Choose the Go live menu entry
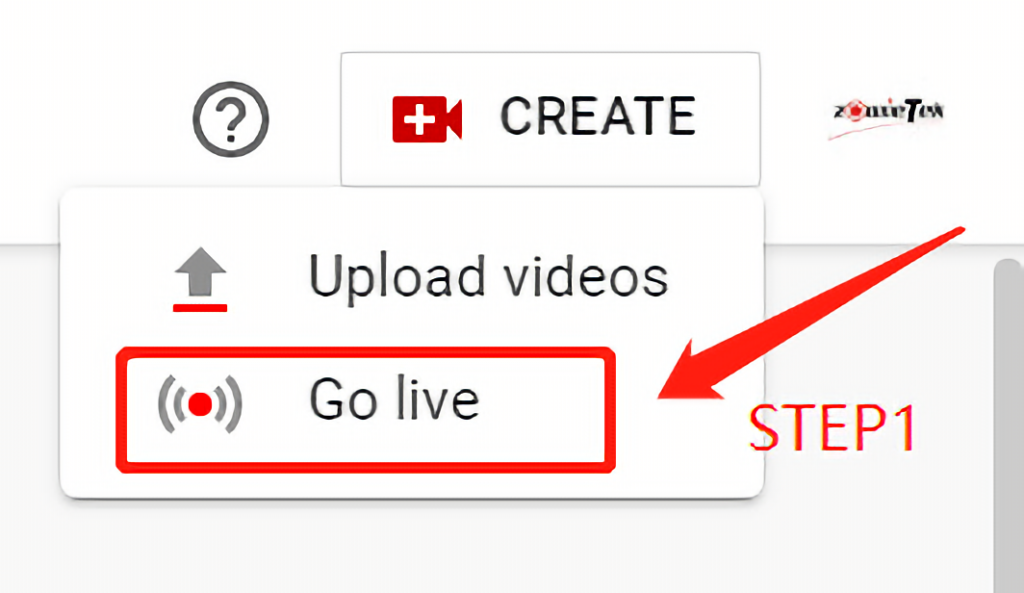 point(366,409)
